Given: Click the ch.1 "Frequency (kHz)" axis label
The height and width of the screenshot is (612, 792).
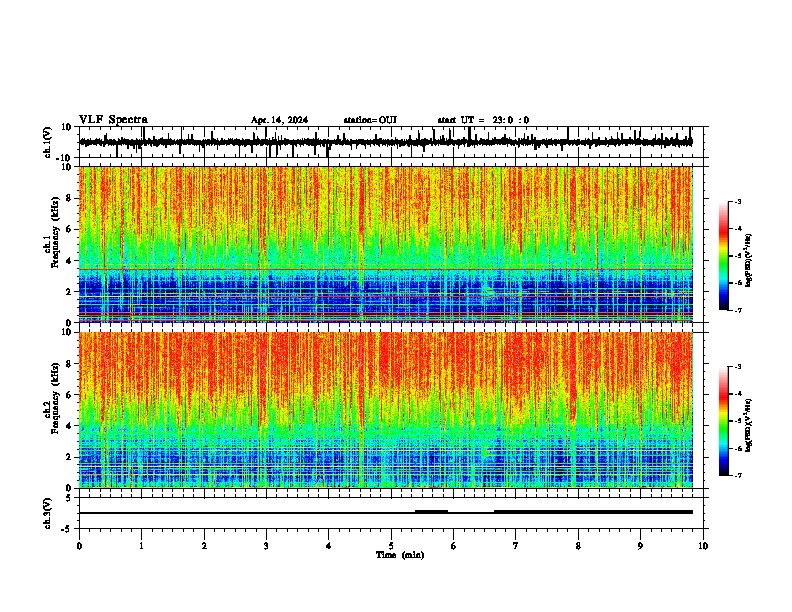Looking at the screenshot, I should click(55, 230).
